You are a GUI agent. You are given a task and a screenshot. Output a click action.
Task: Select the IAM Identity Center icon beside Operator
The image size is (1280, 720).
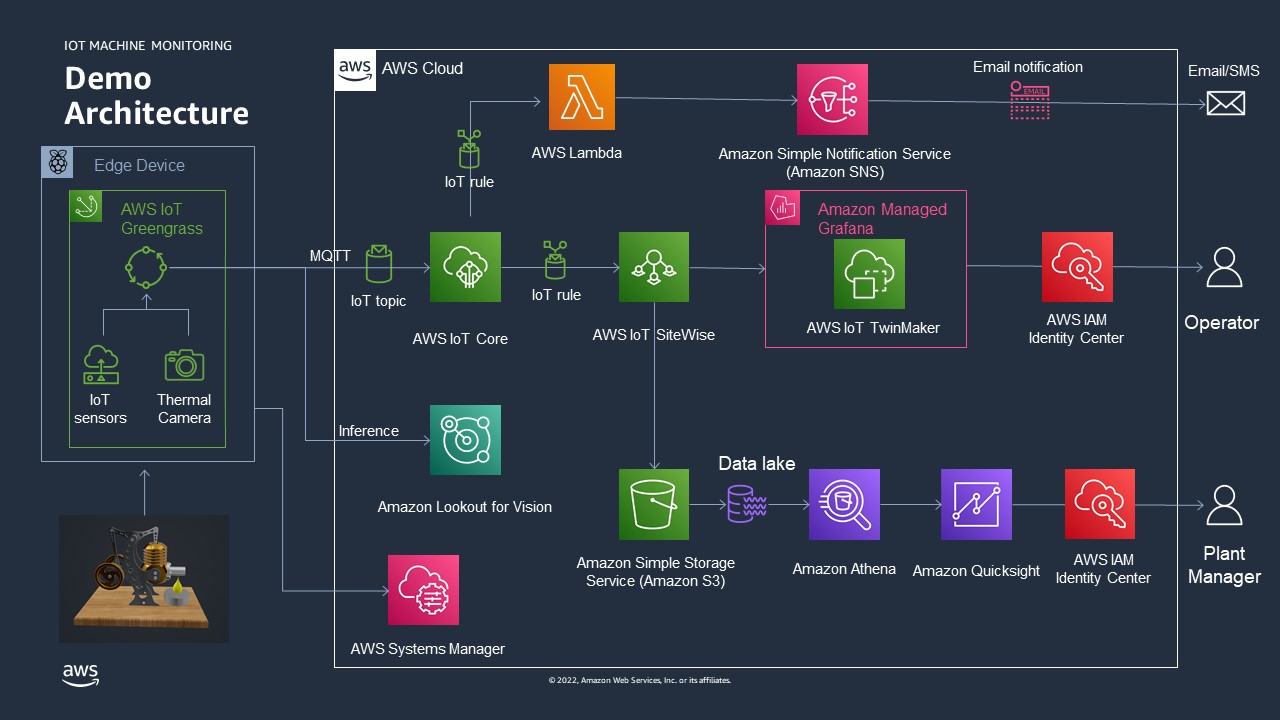coord(1077,267)
